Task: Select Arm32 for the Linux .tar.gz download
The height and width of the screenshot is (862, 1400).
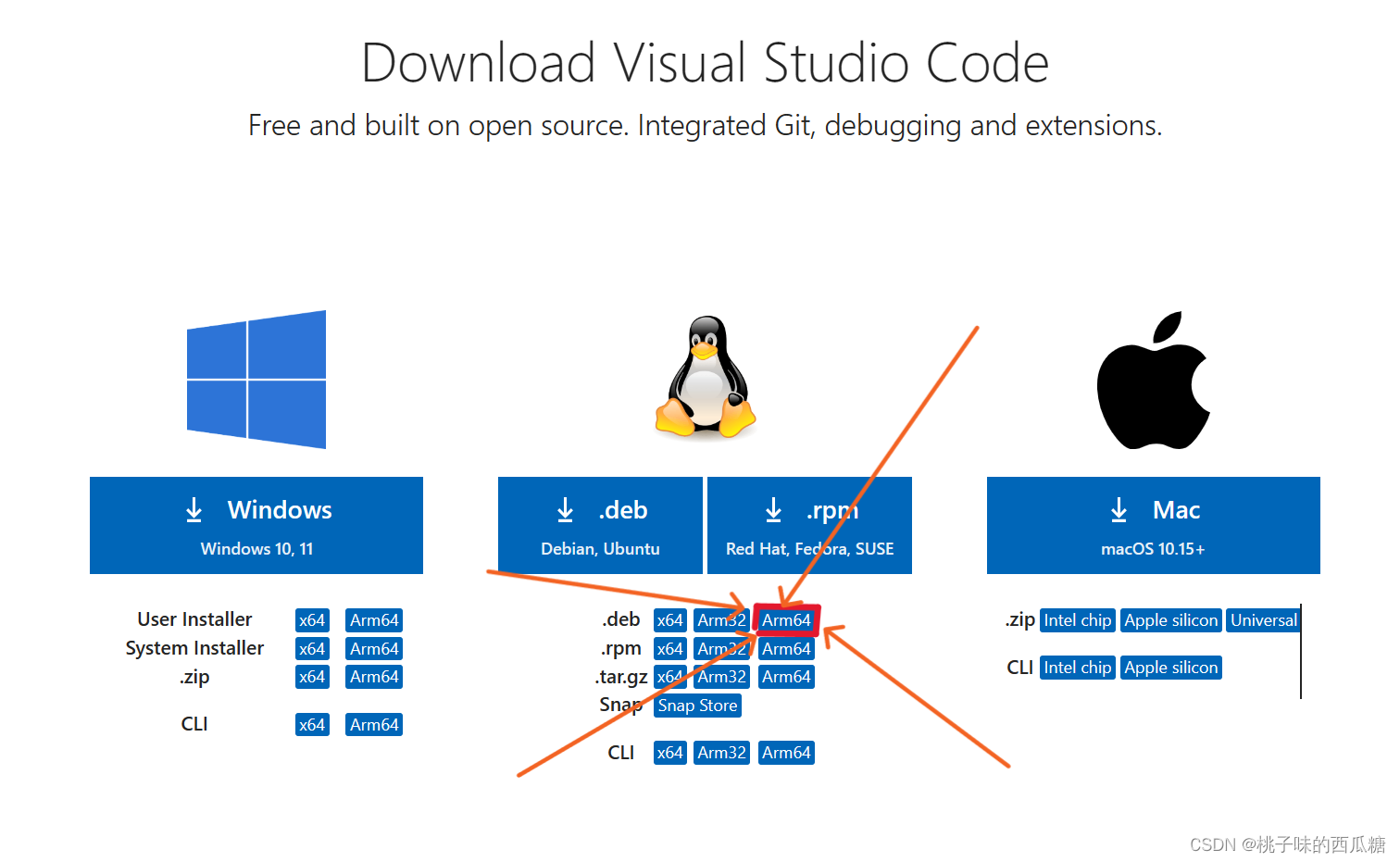Action: (721, 677)
